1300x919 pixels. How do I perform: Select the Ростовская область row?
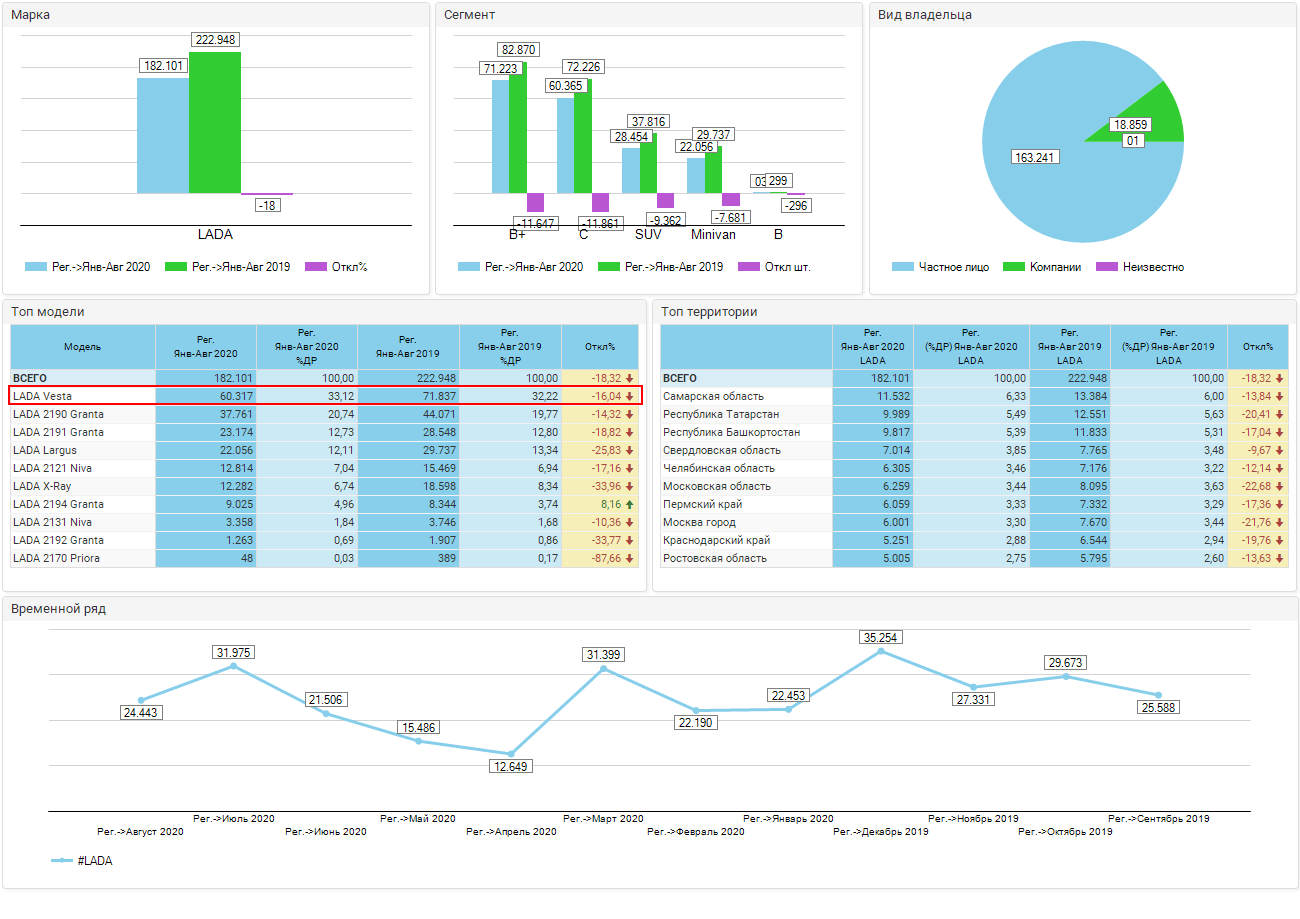[975, 558]
